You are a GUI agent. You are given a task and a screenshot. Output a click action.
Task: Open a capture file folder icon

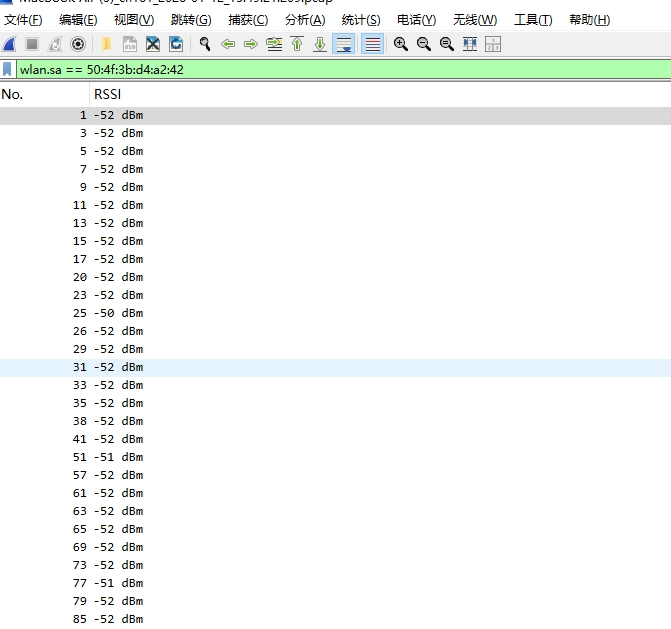106,44
